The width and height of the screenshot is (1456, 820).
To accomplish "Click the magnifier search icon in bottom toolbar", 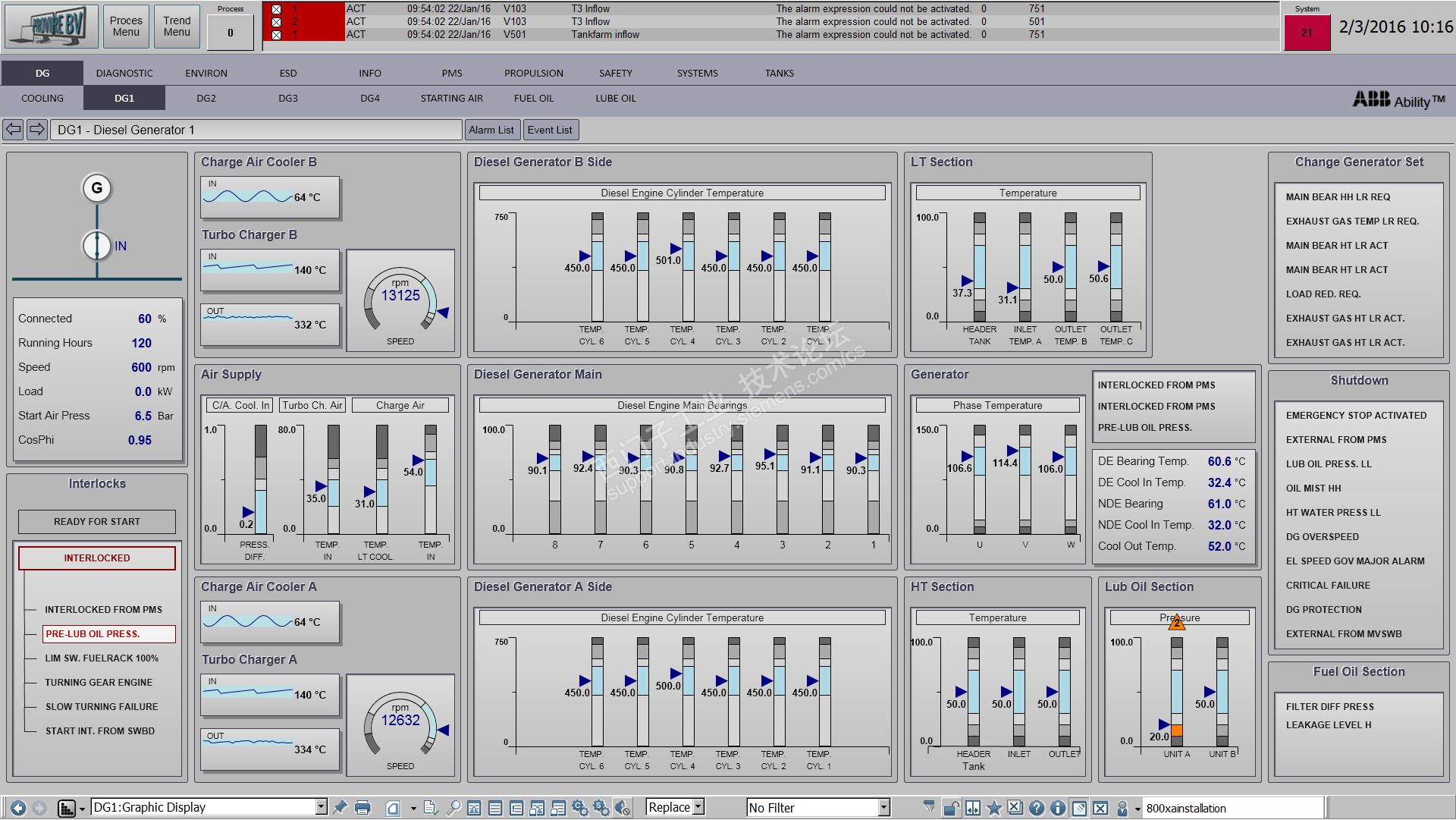I will point(453,808).
